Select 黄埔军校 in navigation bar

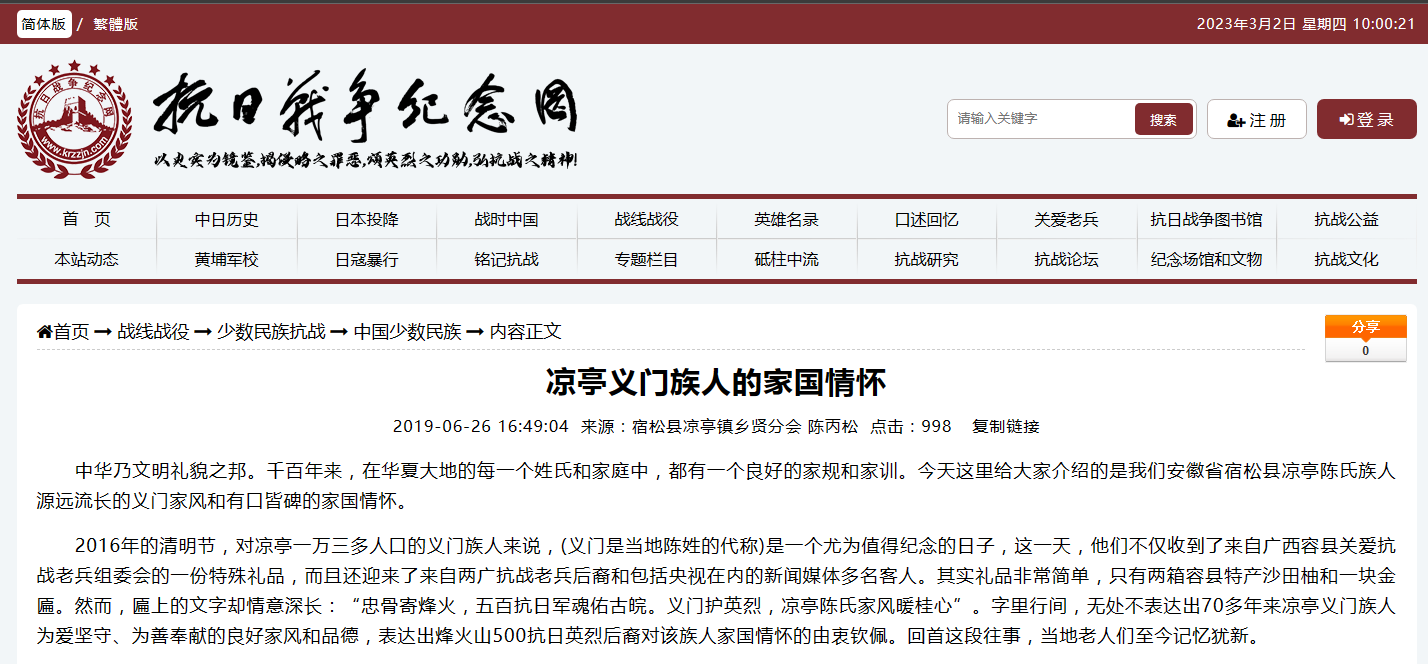(x=227, y=260)
